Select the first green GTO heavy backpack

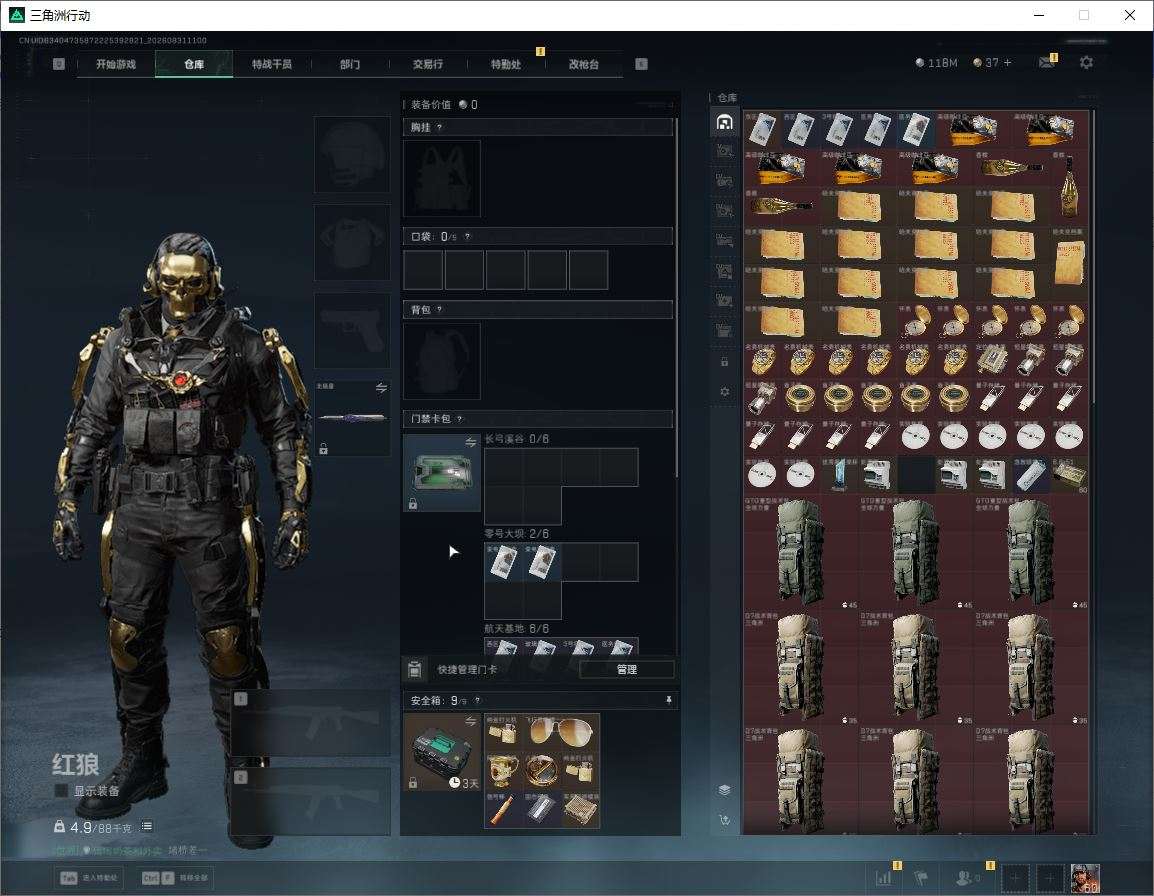point(801,552)
